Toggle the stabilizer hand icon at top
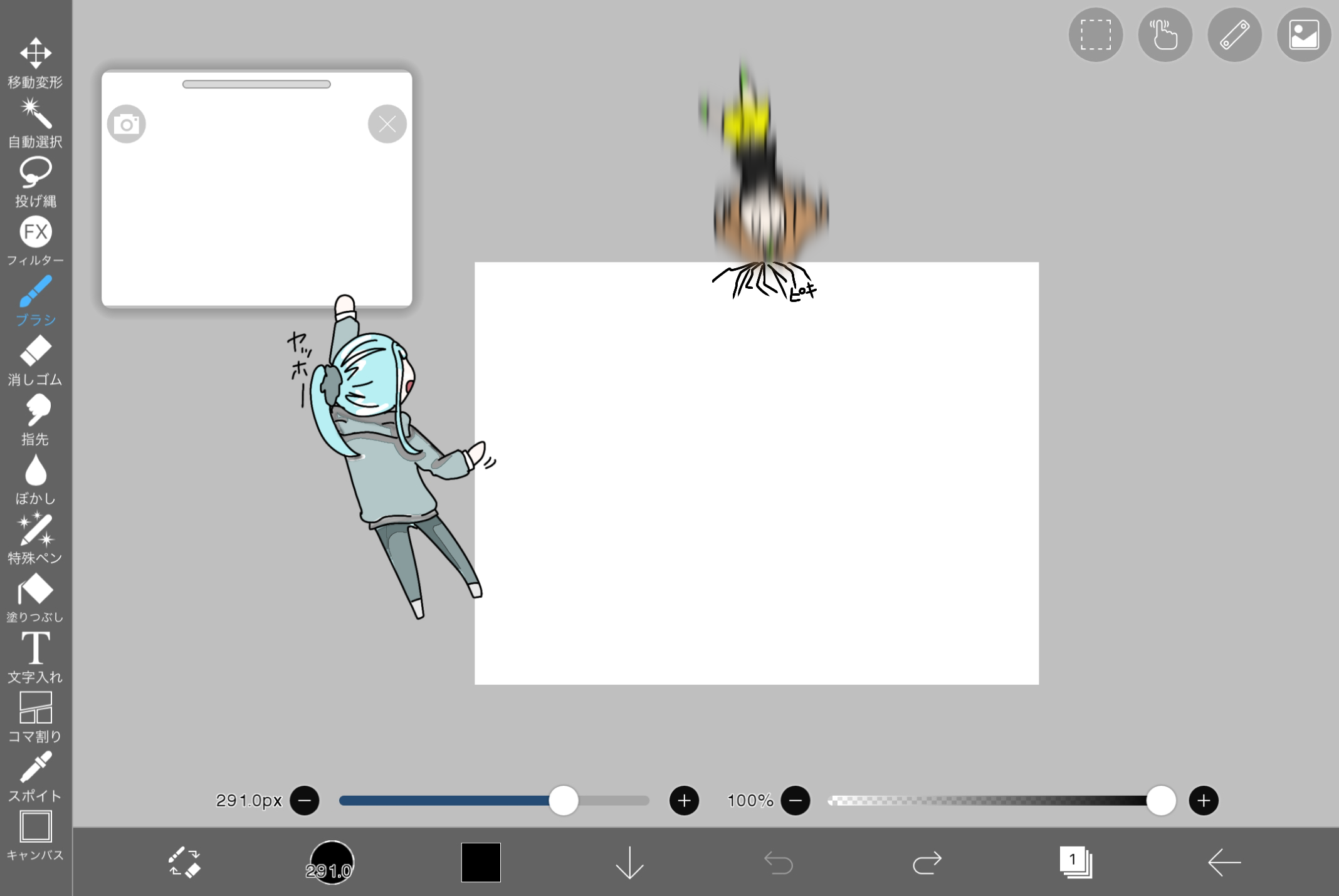Viewport: 1339px width, 896px height. (x=1165, y=35)
